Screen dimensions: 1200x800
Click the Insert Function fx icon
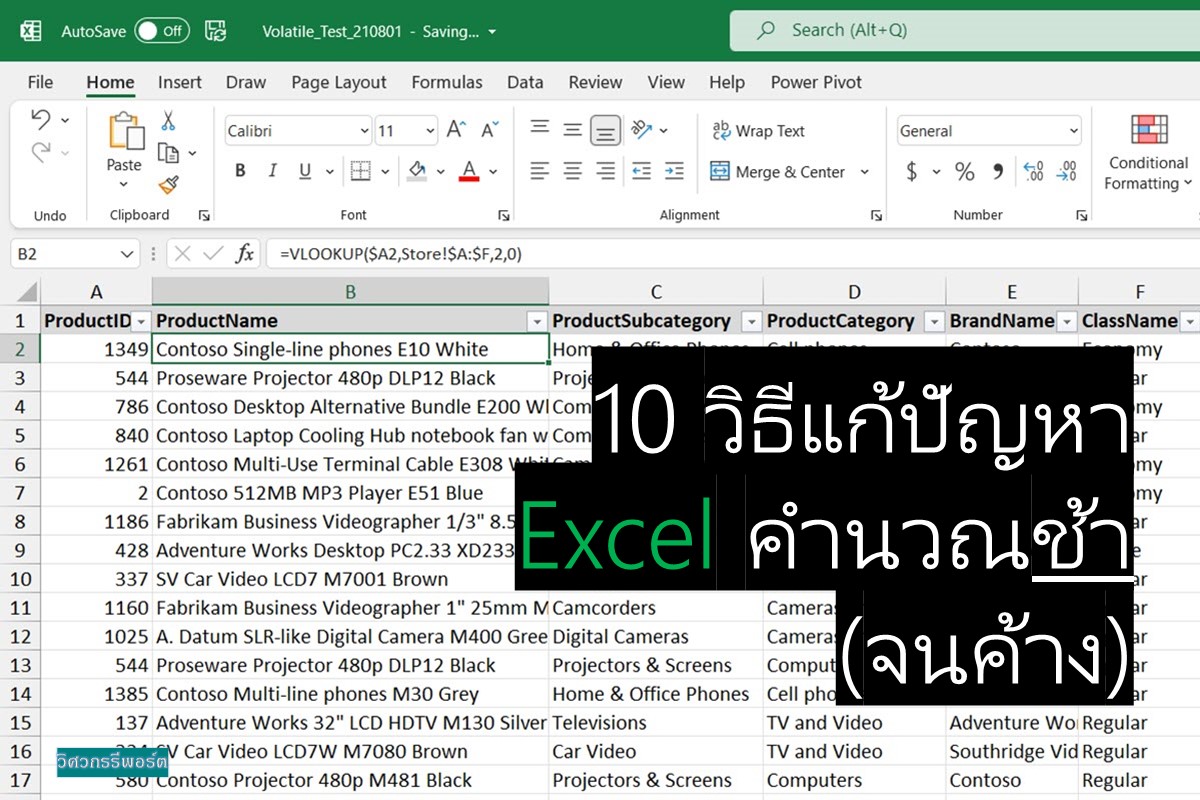(244, 254)
